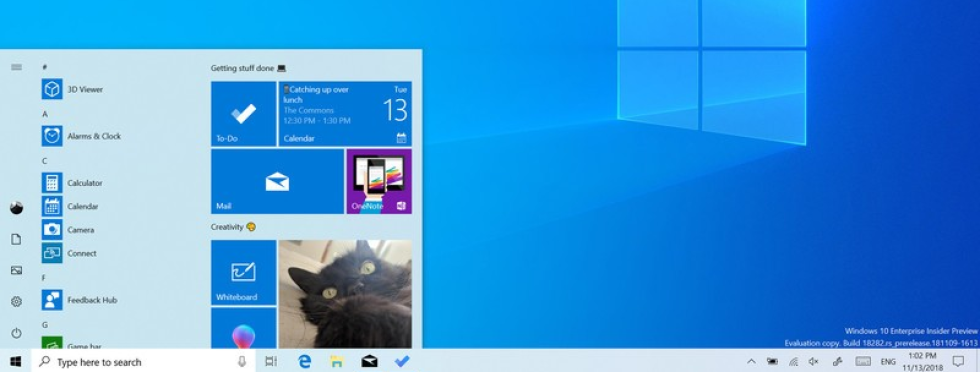Click the Start button
This screenshot has width=980, height=372.
click(16, 361)
